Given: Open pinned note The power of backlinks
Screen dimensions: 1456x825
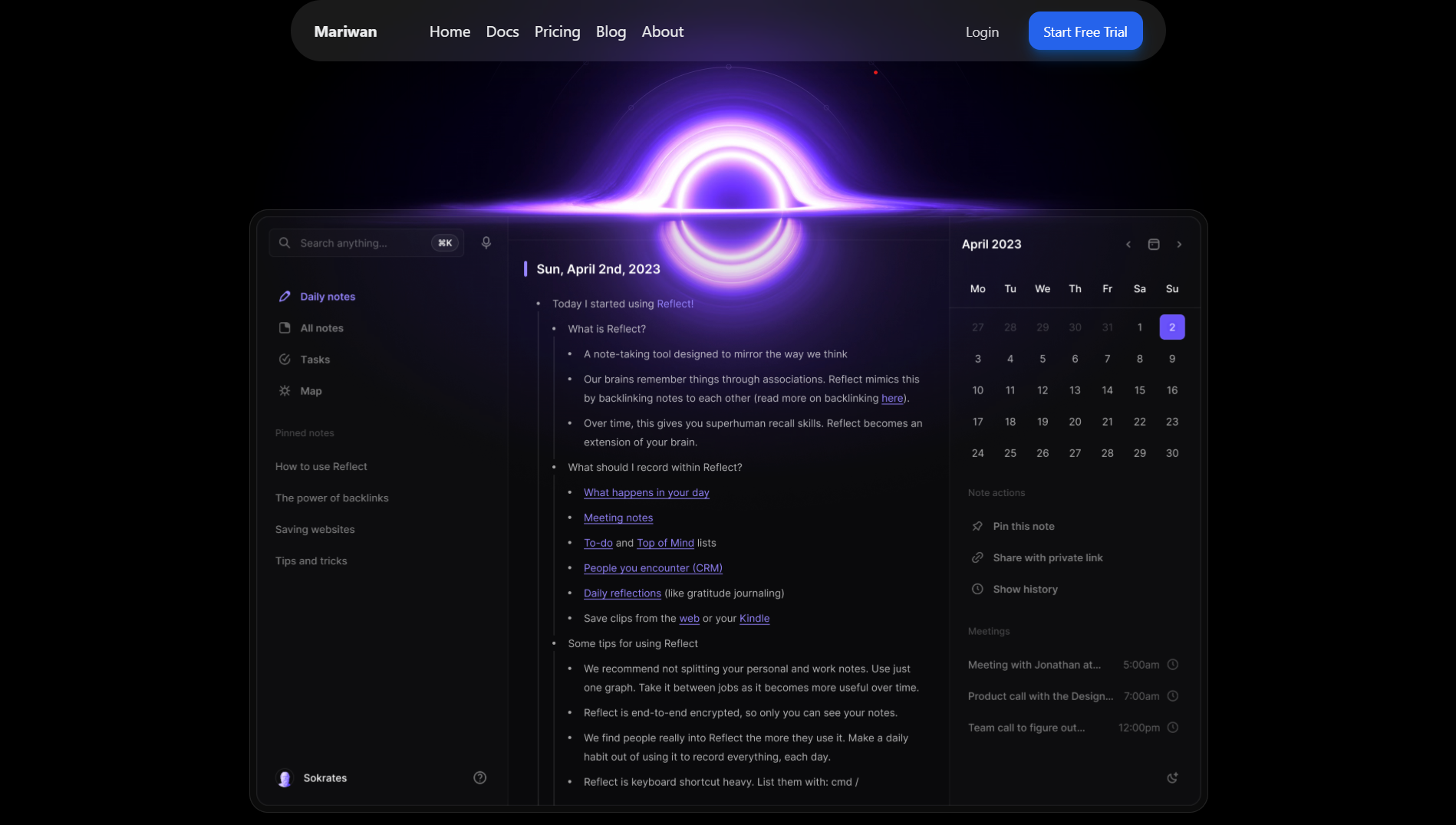Looking at the screenshot, I should point(331,498).
